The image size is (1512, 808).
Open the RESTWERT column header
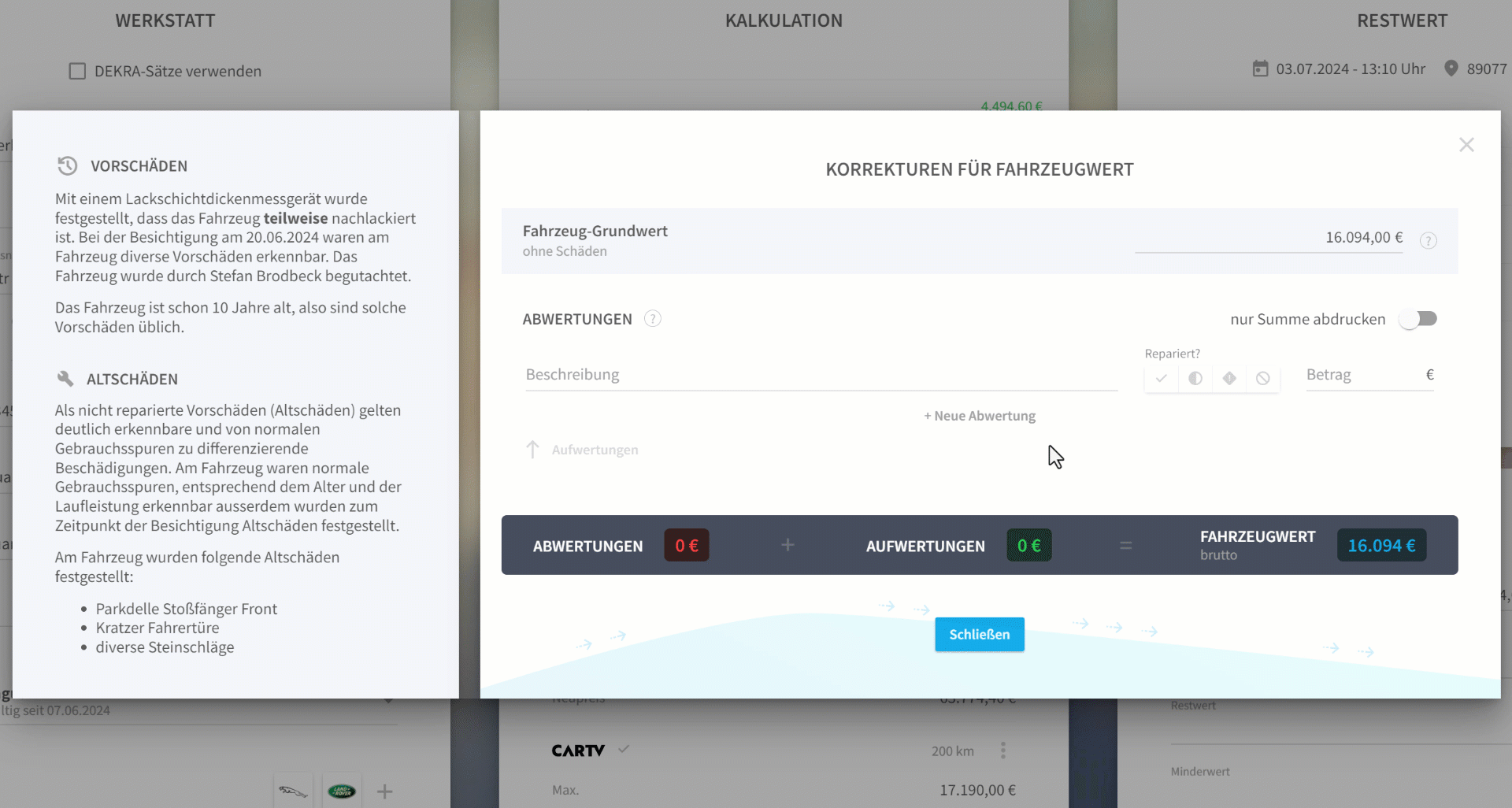1402,21
